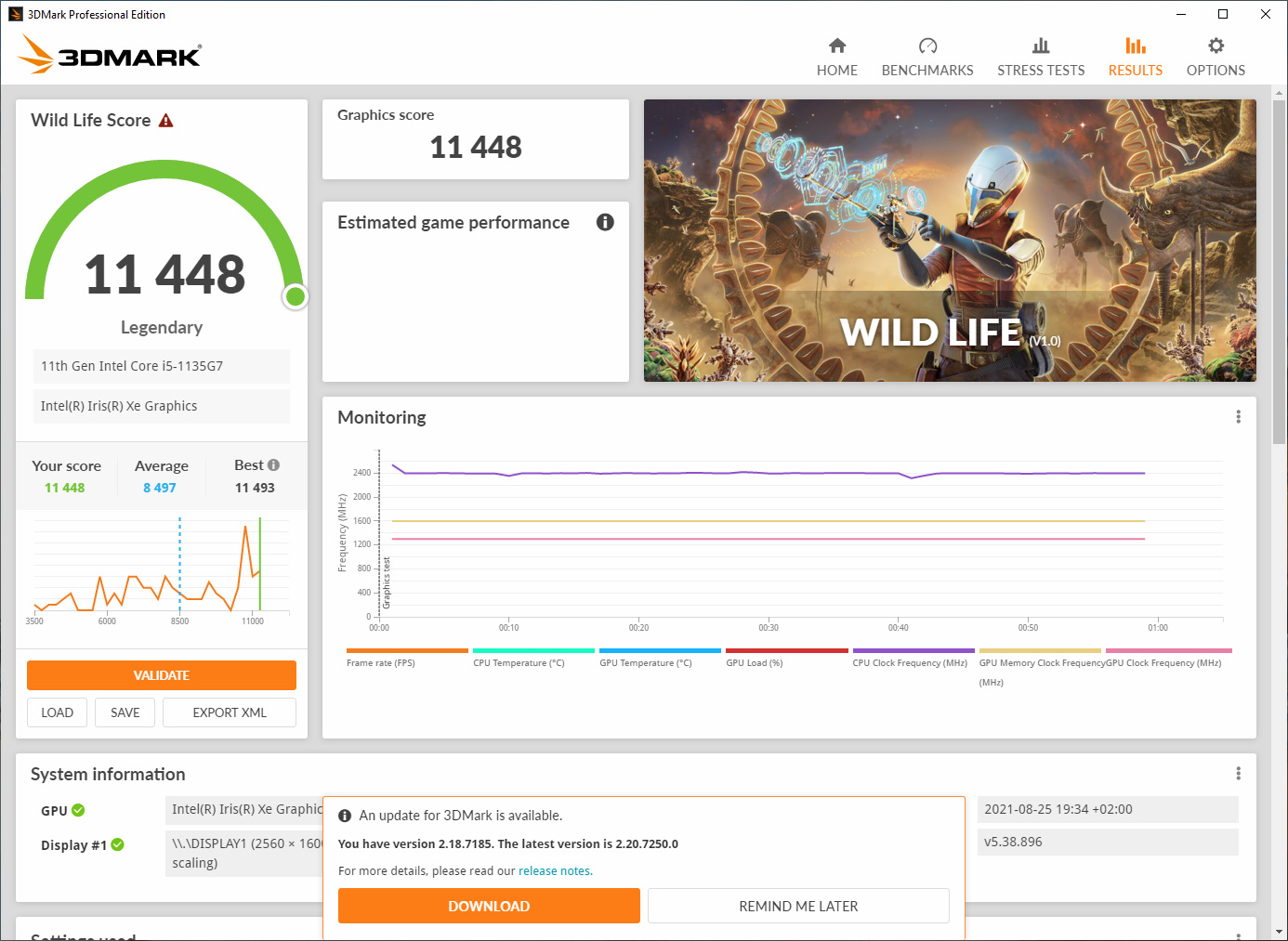Click the green Your score value '11 448'
1288x941 pixels.
point(65,488)
